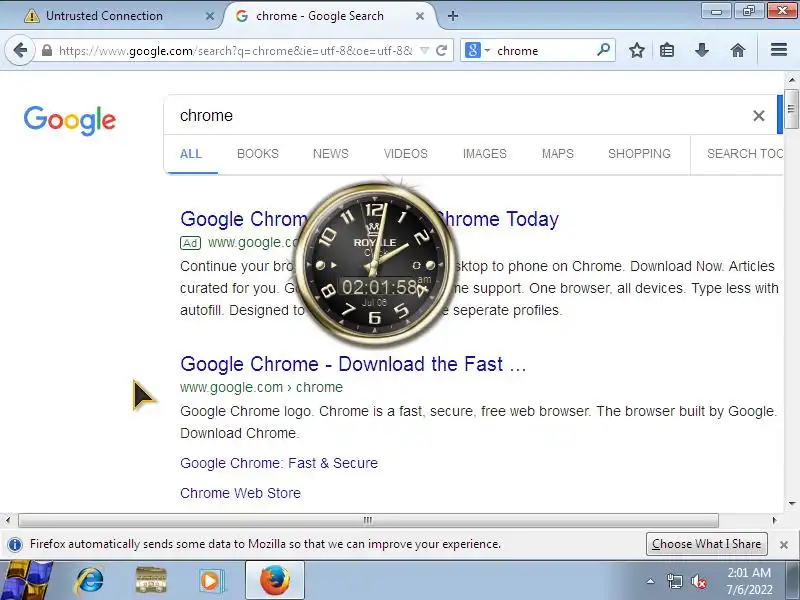Open a new tab with plus button
The width and height of the screenshot is (800, 600).
453,16
